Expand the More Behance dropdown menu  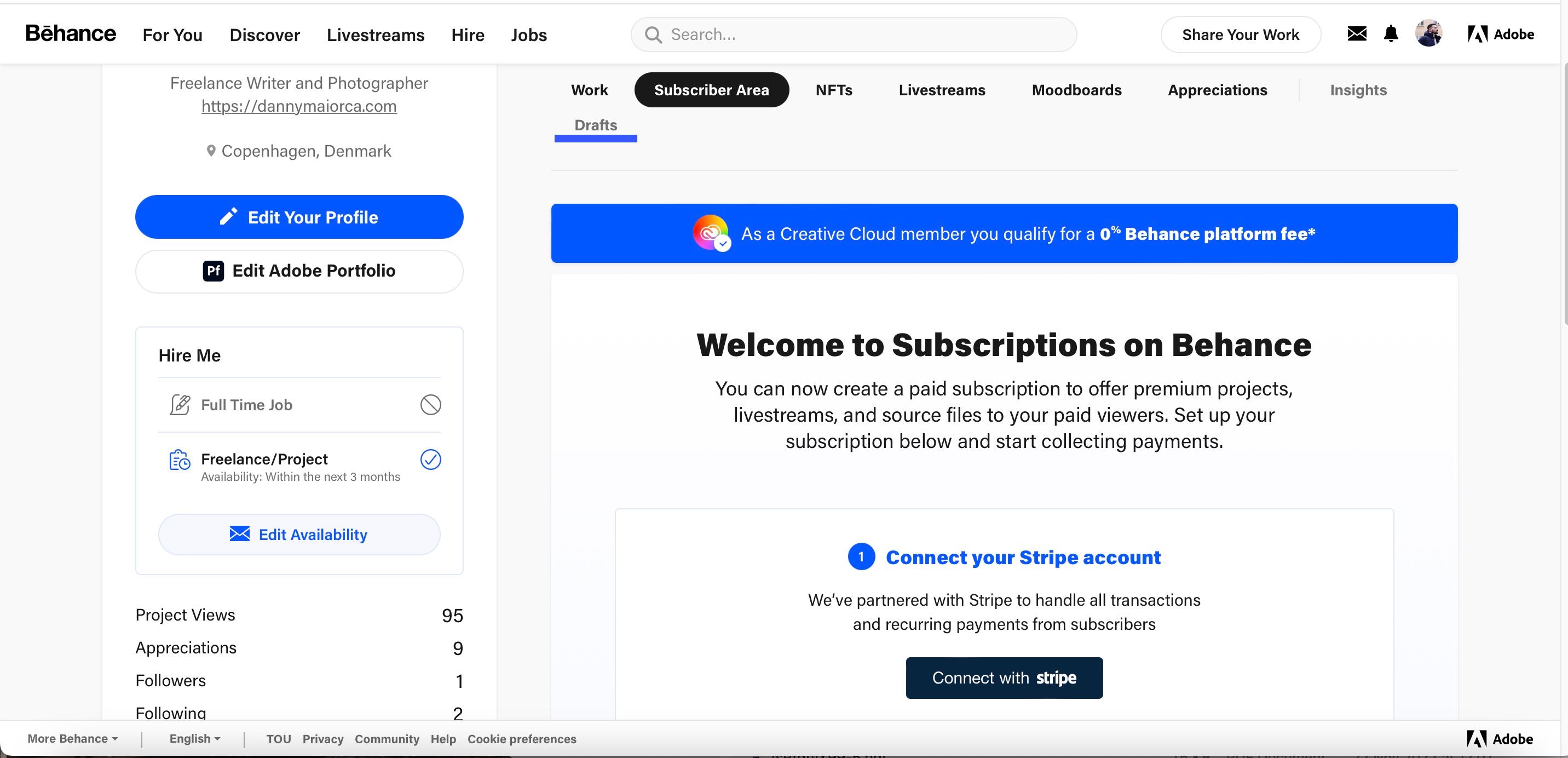pyautogui.click(x=72, y=739)
